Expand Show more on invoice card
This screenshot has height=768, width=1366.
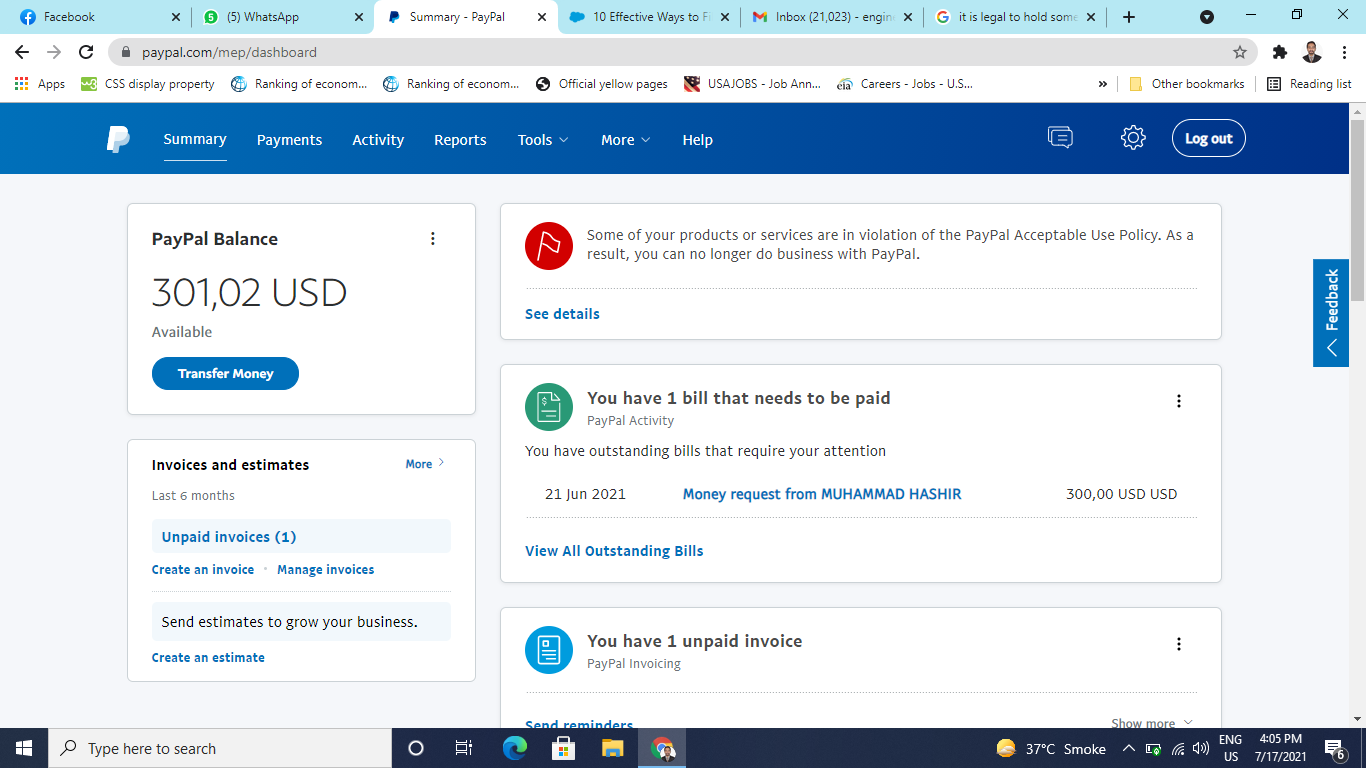click(x=1152, y=723)
